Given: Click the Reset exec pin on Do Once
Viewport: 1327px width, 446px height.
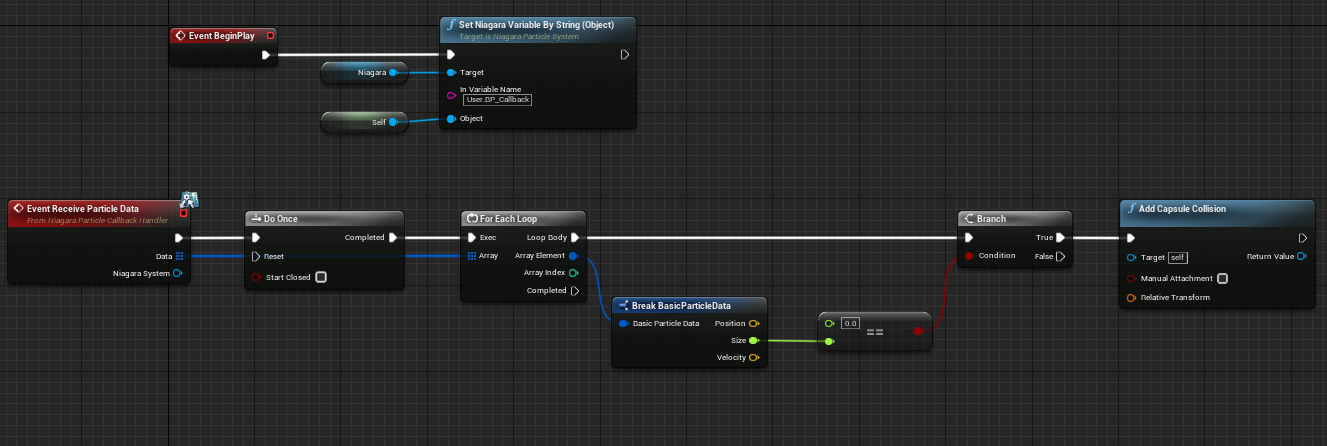Looking at the screenshot, I should pyautogui.click(x=256, y=256).
